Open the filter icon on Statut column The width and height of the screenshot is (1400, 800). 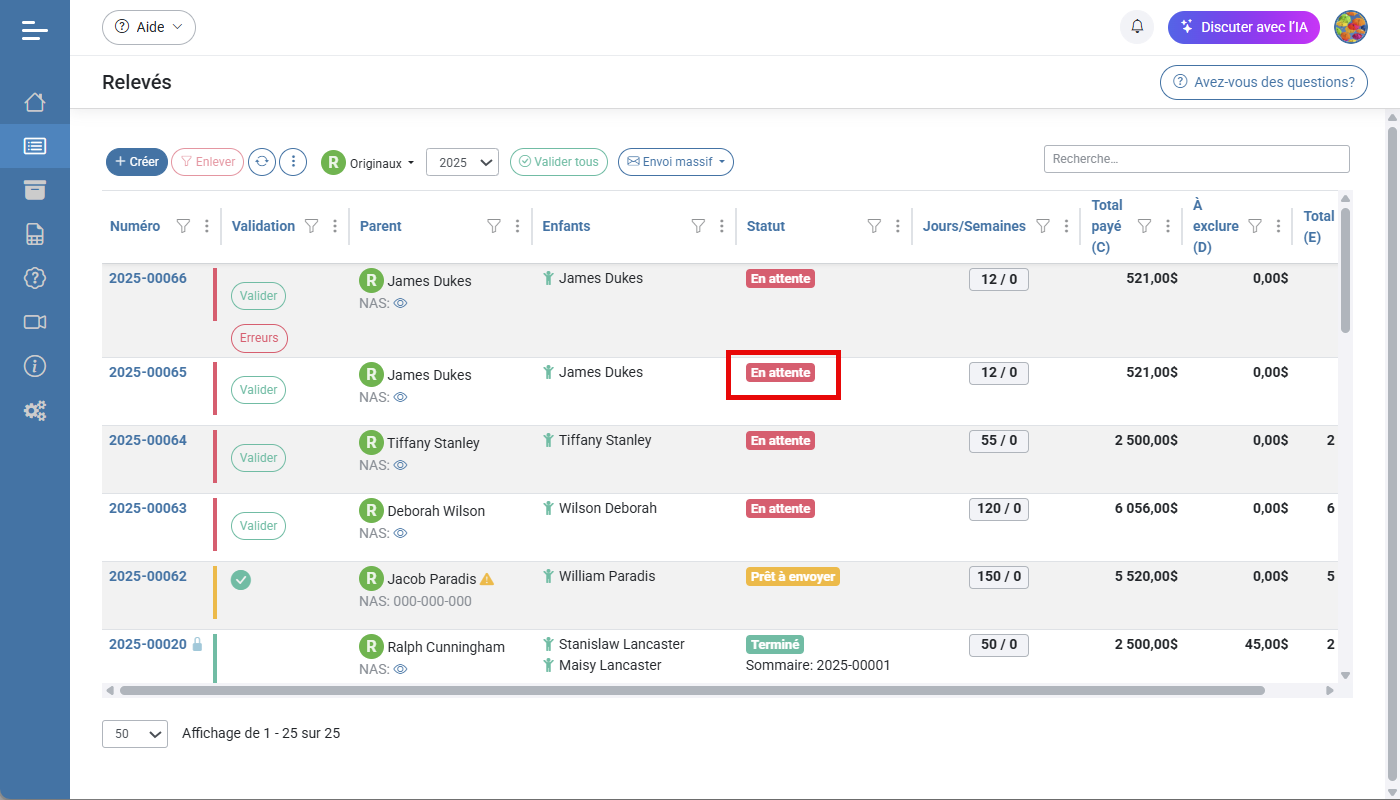click(x=874, y=226)
